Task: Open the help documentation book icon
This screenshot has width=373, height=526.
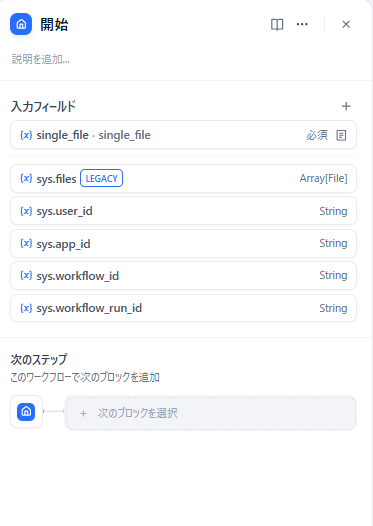Action: click(x=277, y=24)
